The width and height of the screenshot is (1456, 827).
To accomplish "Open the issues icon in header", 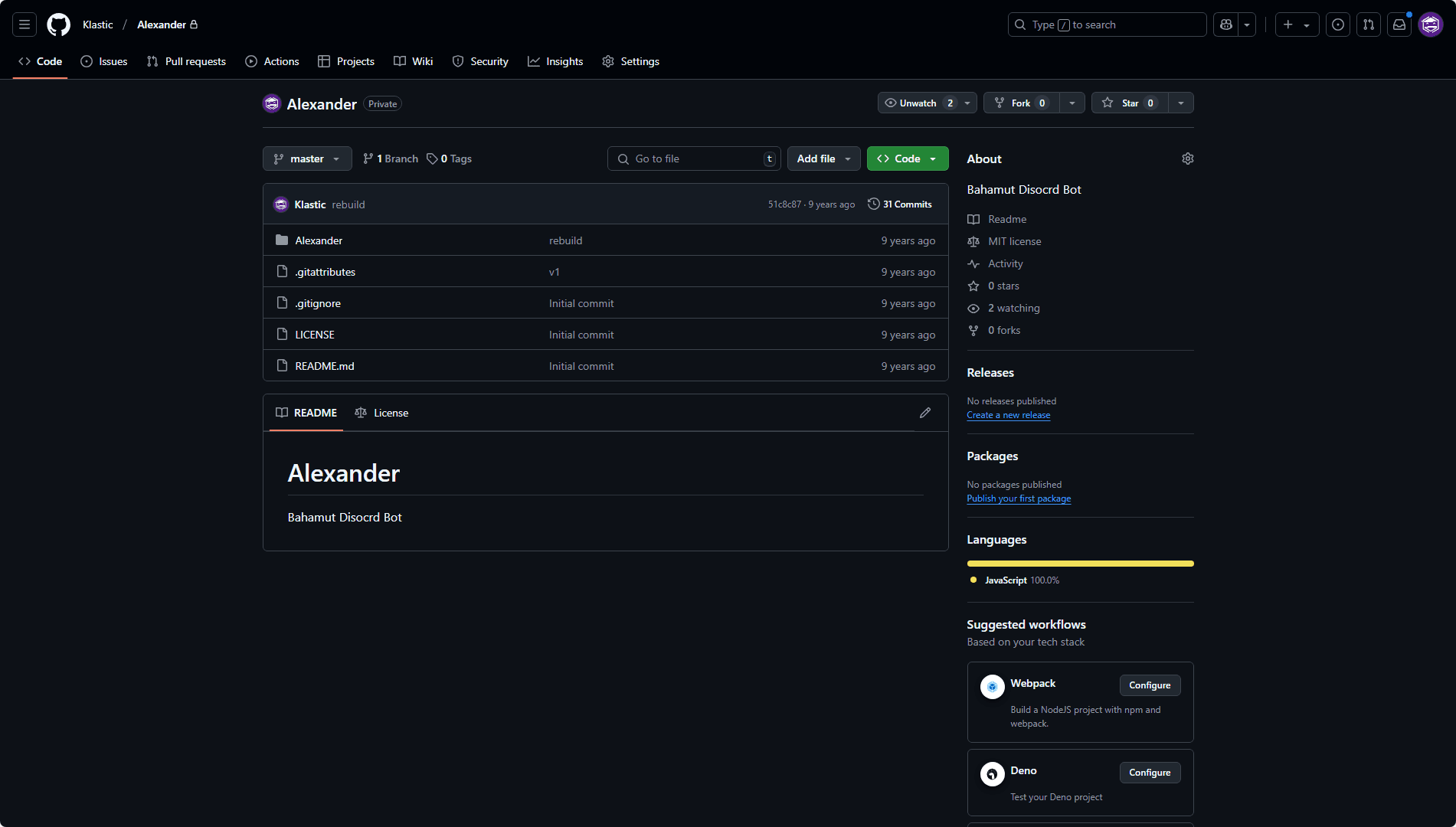I will 1338,25.
